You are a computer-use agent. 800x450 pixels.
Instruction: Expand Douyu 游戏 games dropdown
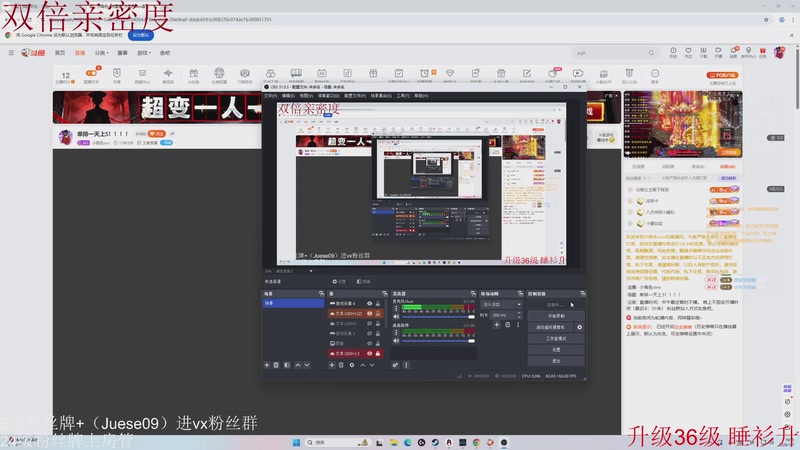point(143,53)
